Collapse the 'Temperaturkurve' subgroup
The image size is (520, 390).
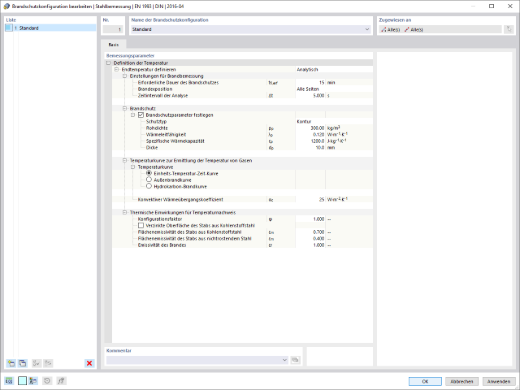(x=133, y=167)
